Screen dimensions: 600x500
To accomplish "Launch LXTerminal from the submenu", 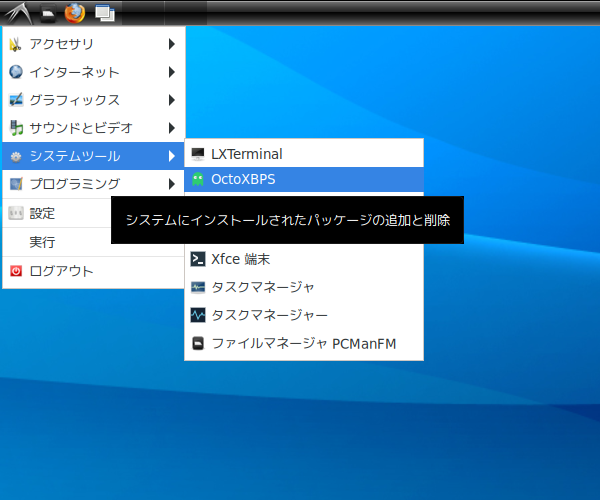I will pos(304,154).
